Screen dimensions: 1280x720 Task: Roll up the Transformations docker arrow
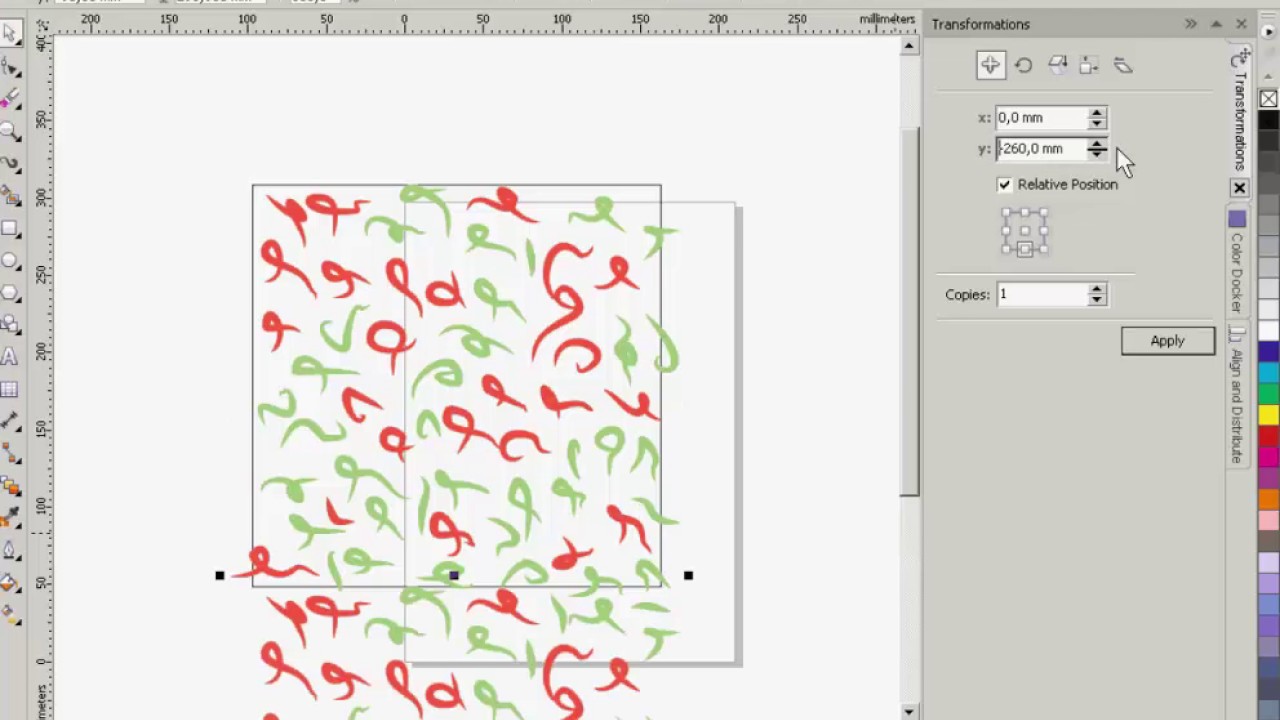pos(1216,24)
